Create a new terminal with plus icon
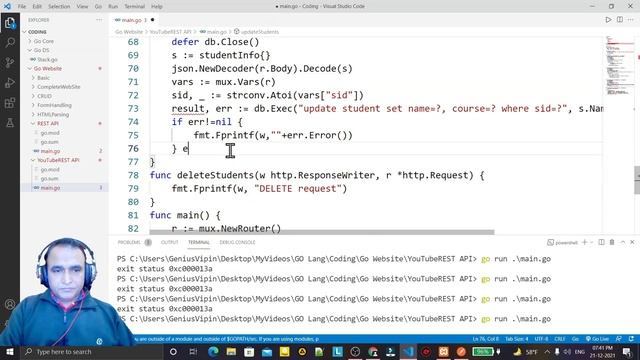This screenshot has width=640, height=360. (x=584, y=242)
